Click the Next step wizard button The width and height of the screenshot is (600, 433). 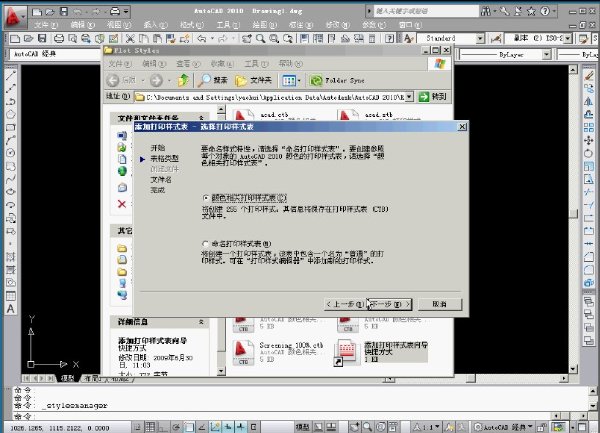tap(390, 304)
